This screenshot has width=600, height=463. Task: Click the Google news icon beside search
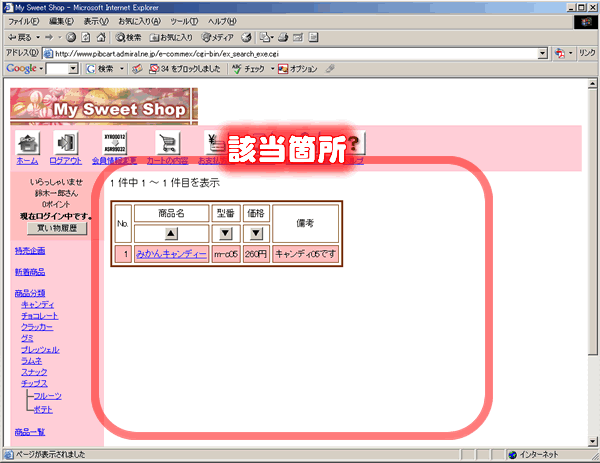pos(137,69)
